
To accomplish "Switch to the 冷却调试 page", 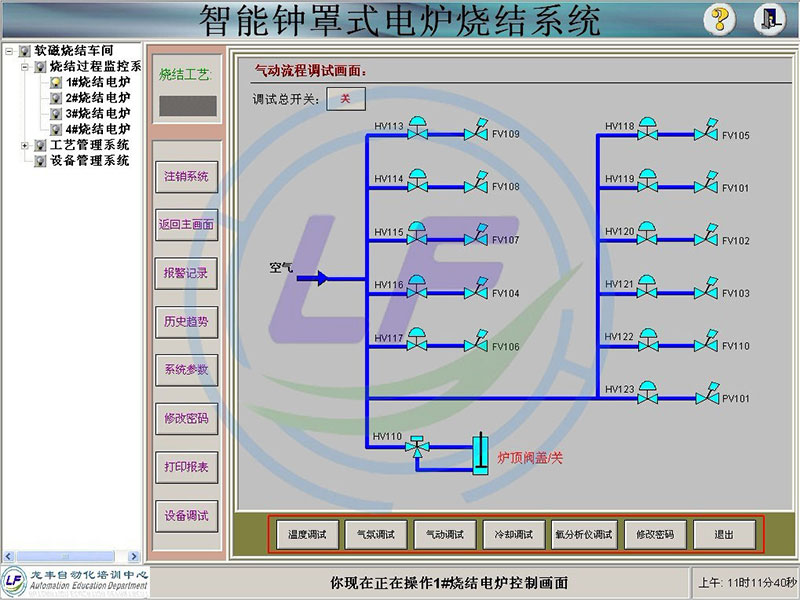I will 514,534.
